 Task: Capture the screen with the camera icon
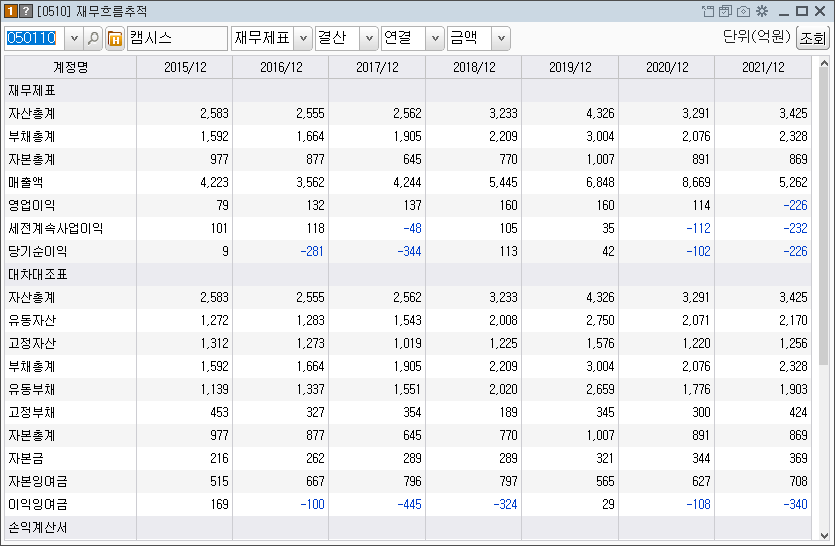point(743,11)
